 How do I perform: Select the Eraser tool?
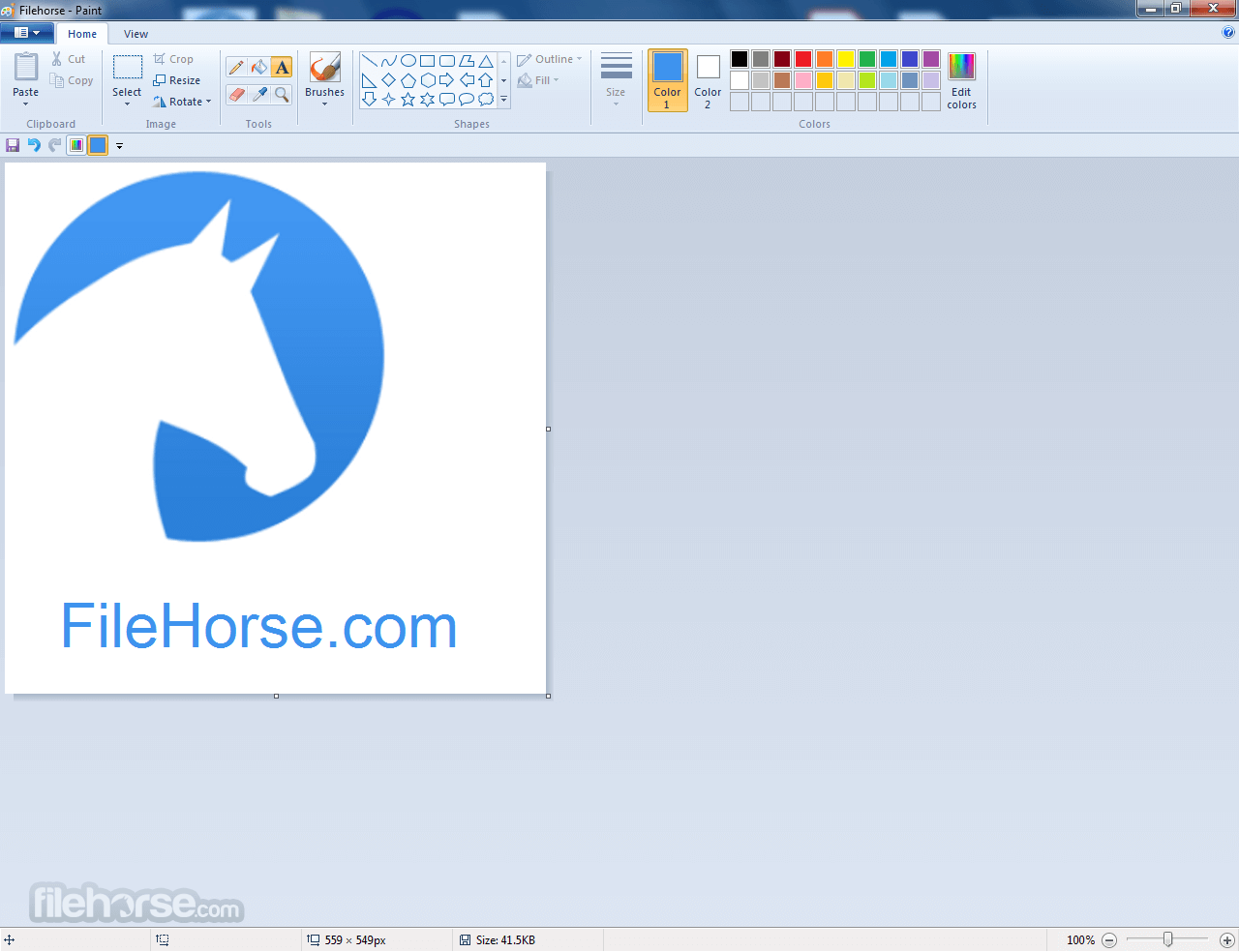pyautogui.click(x=236, y=94)
